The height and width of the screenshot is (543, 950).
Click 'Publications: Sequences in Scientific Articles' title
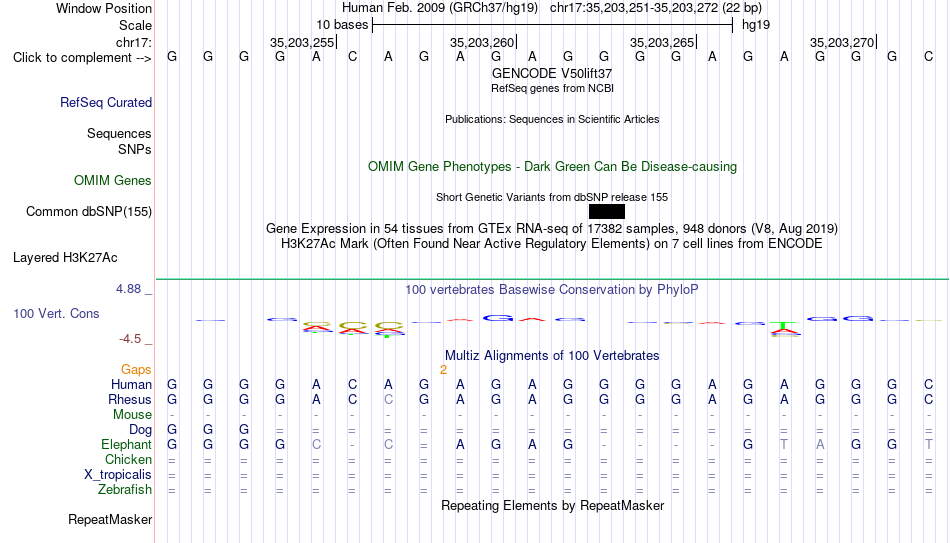tap(552, 119)
